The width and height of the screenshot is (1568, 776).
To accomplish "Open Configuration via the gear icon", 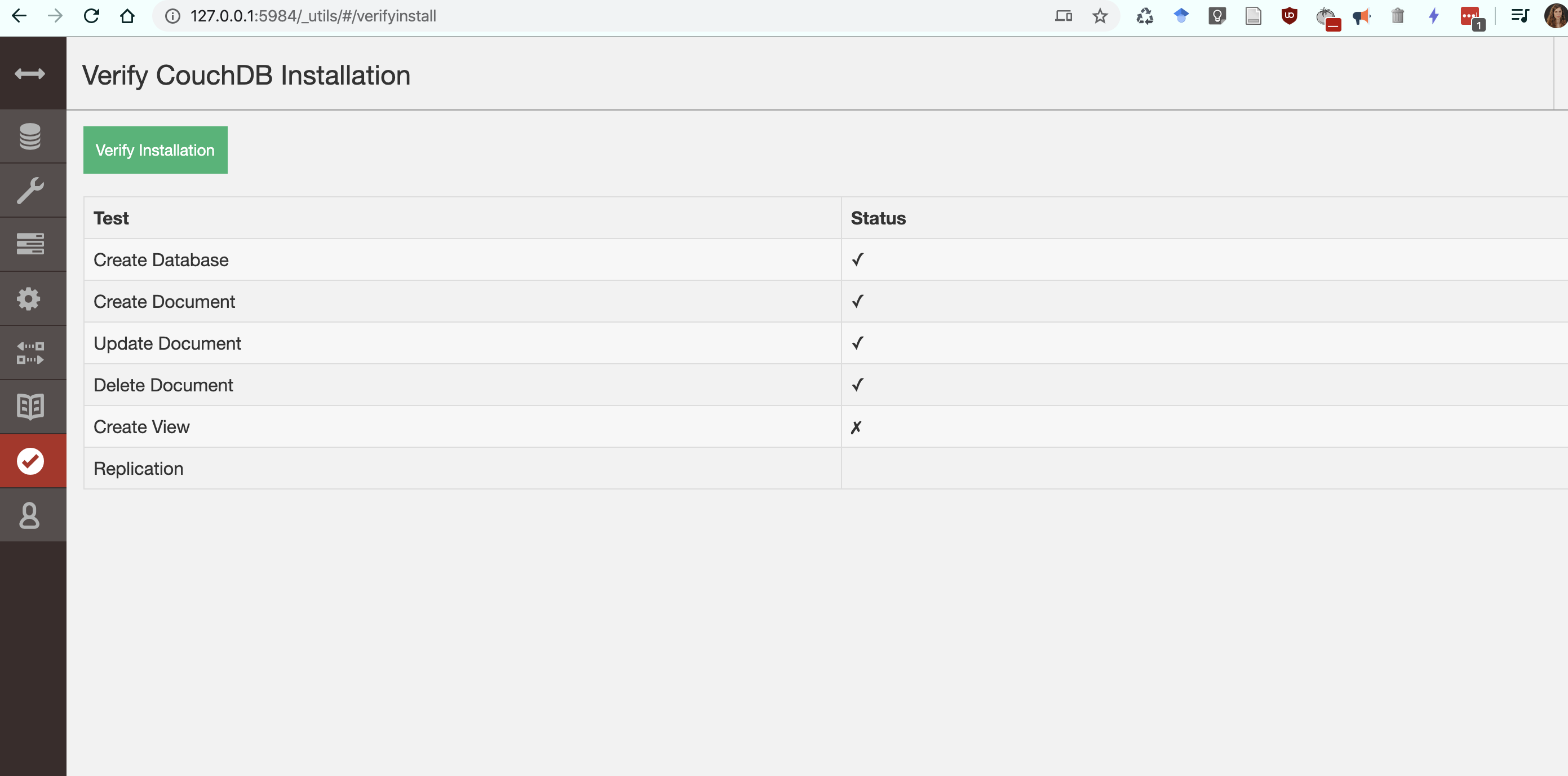I will tap(29, 298).
